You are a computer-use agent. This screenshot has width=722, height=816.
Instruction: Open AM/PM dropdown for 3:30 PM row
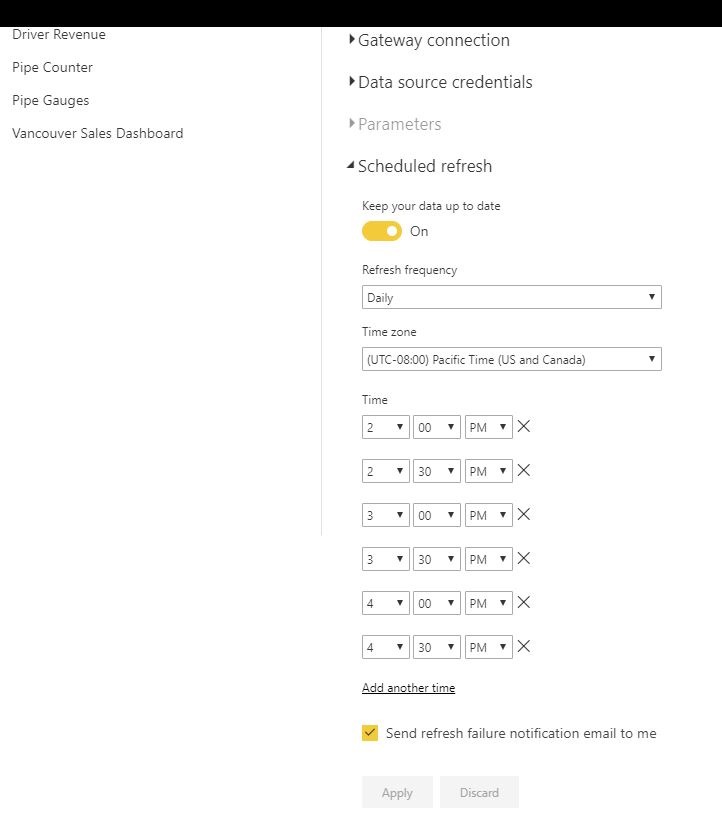[x=489, y=559]
